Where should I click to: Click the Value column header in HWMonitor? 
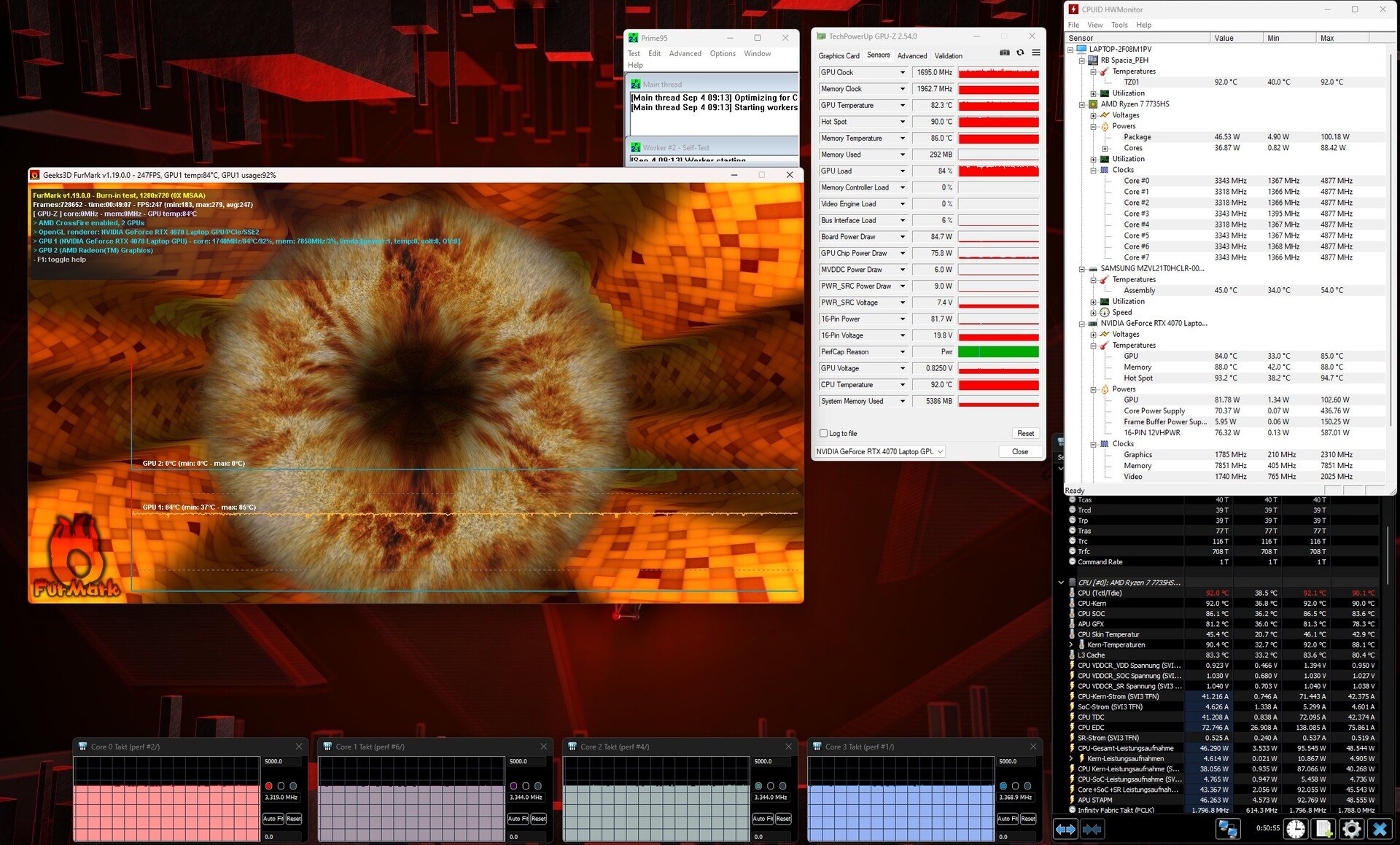click(1237, 38)
